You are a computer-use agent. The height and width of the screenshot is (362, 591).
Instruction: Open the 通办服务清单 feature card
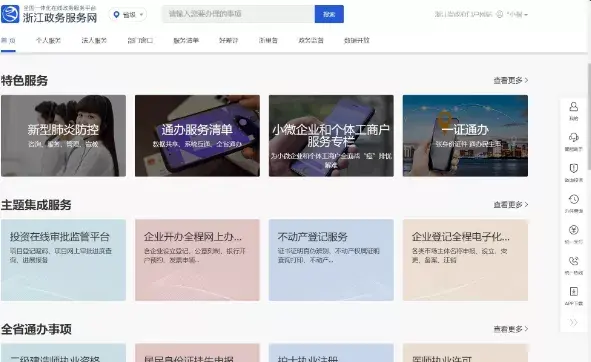pyautogui.click(x=198, y=136)
